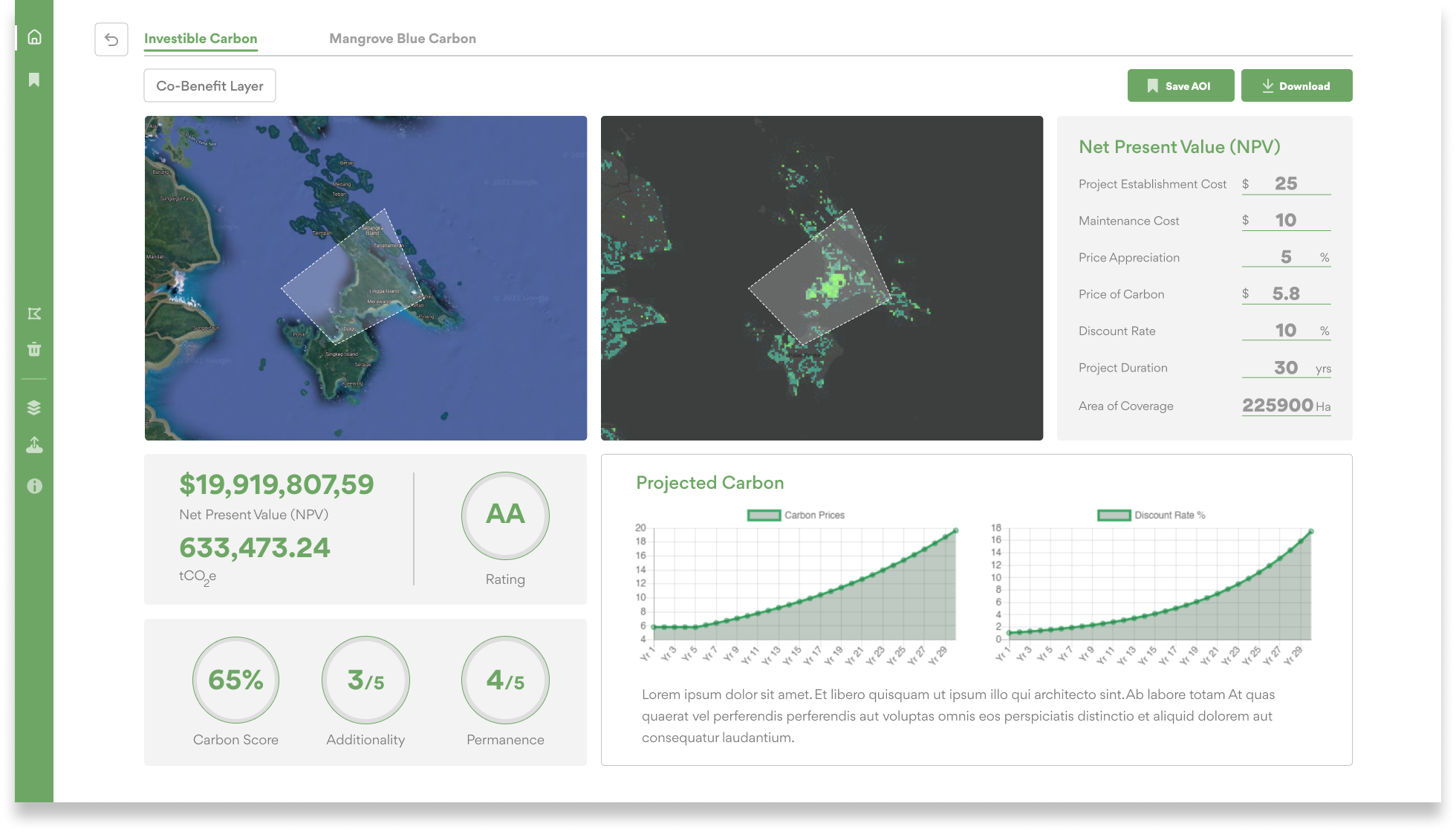Click the Price of Carbon input
The image size is (1456, 832).
[1286, 293]
